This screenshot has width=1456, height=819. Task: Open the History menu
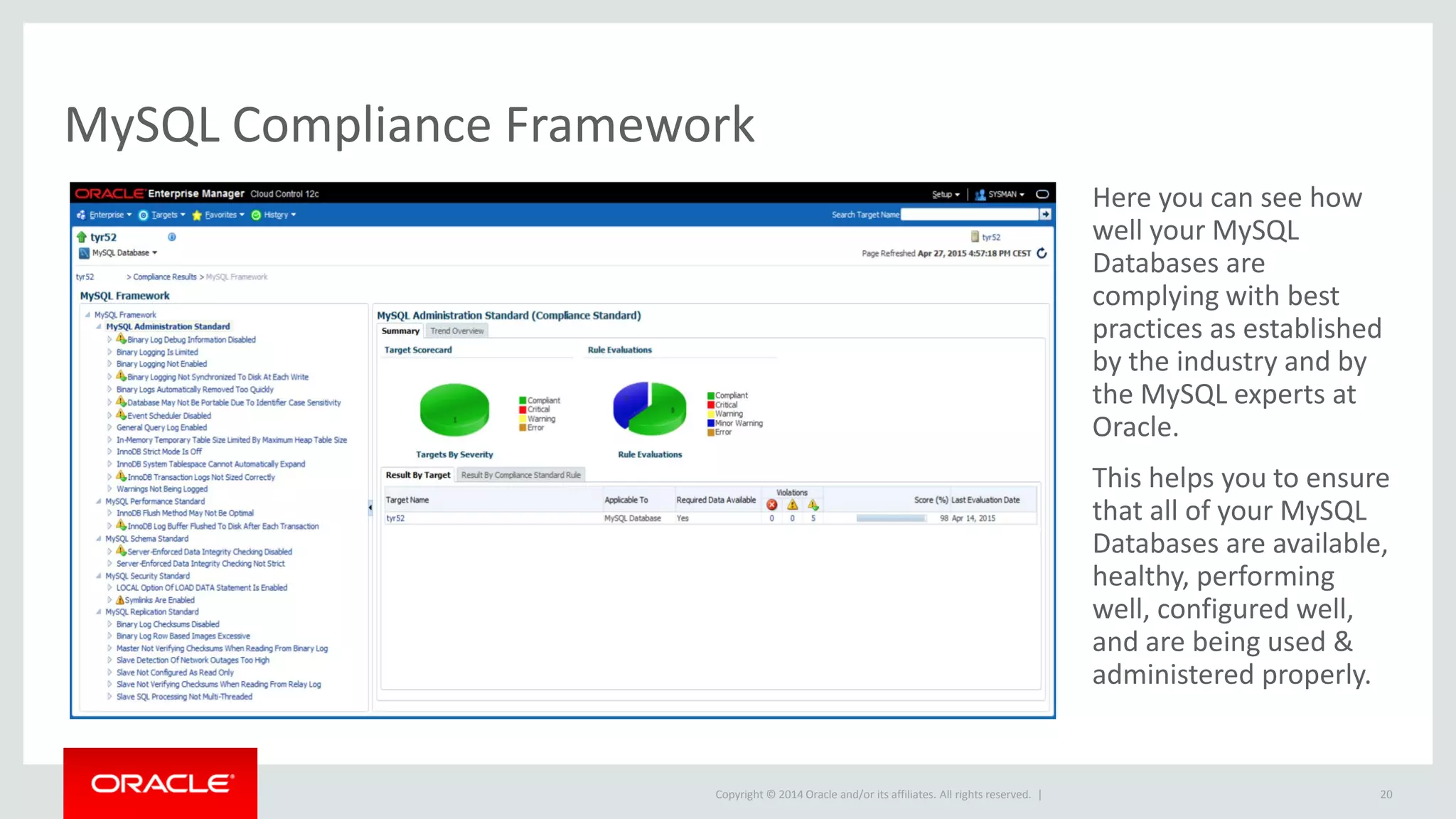coord(274,215)
